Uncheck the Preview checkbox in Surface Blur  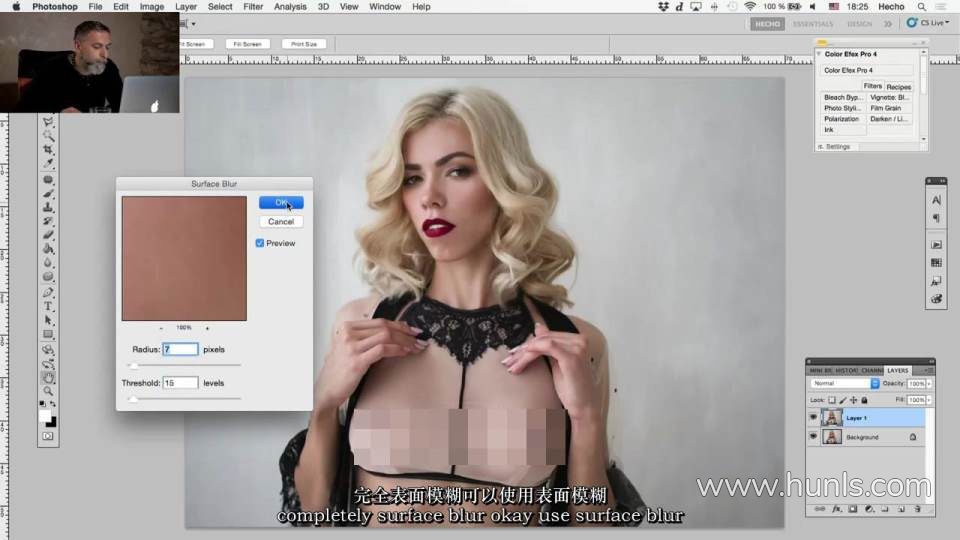(260, 243)
